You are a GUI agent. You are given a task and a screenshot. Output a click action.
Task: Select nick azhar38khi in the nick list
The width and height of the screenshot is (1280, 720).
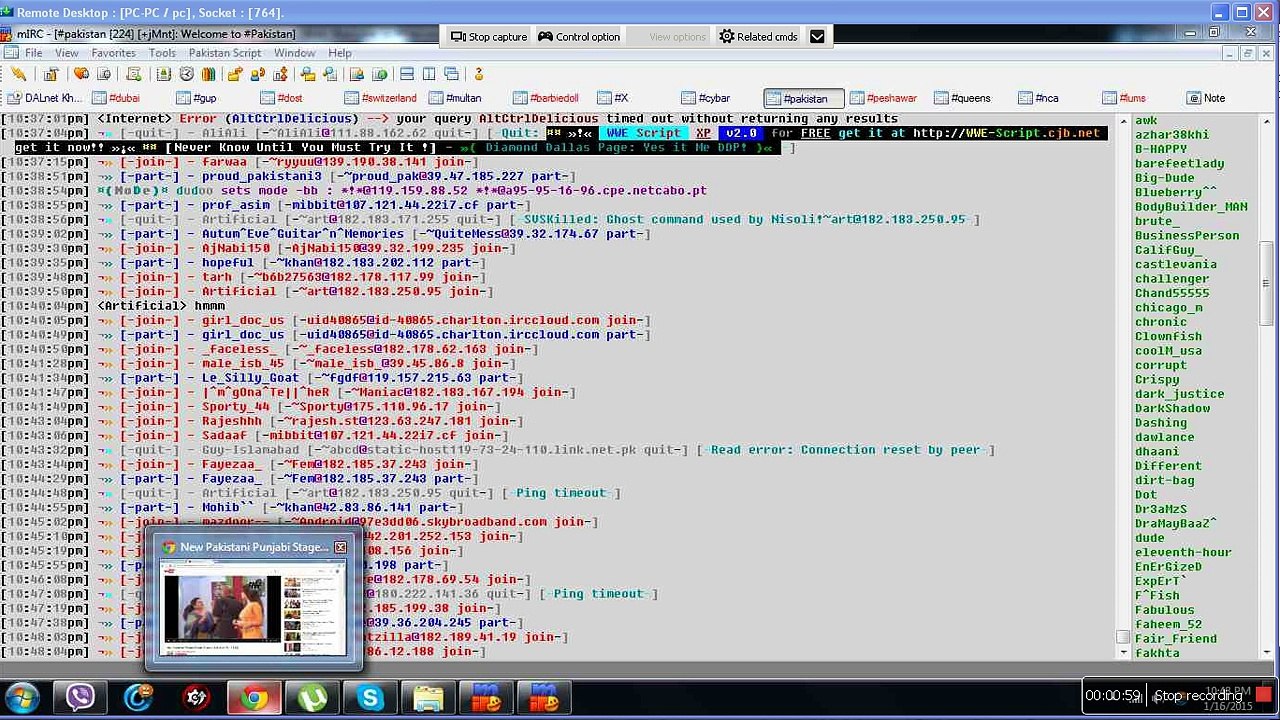(x=1171, y=134)
